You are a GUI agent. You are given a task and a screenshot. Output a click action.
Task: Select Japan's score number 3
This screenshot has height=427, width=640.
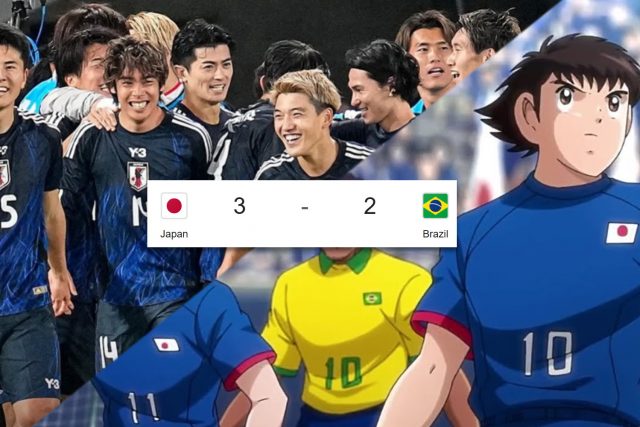pyautogui.click(x=240, y=206)
